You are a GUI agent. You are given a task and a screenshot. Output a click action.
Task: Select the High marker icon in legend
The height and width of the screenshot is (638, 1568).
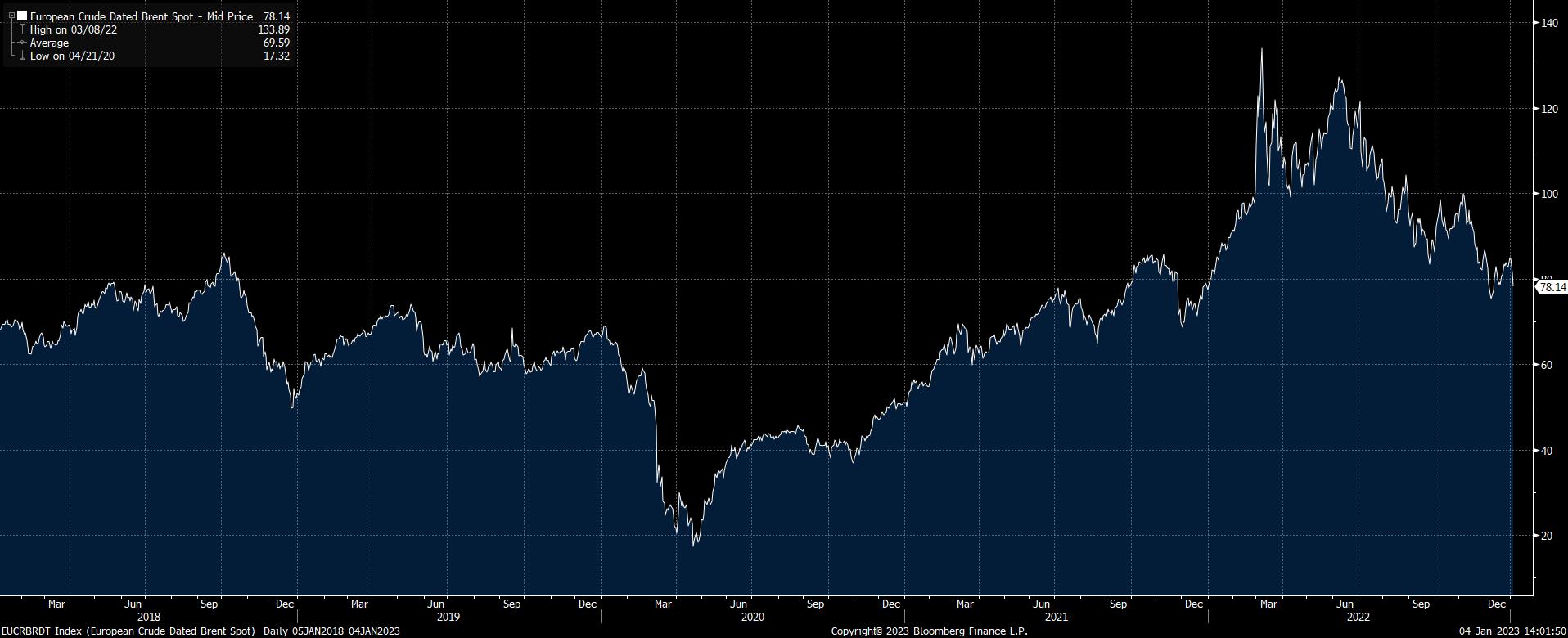[x=21, y=29]
